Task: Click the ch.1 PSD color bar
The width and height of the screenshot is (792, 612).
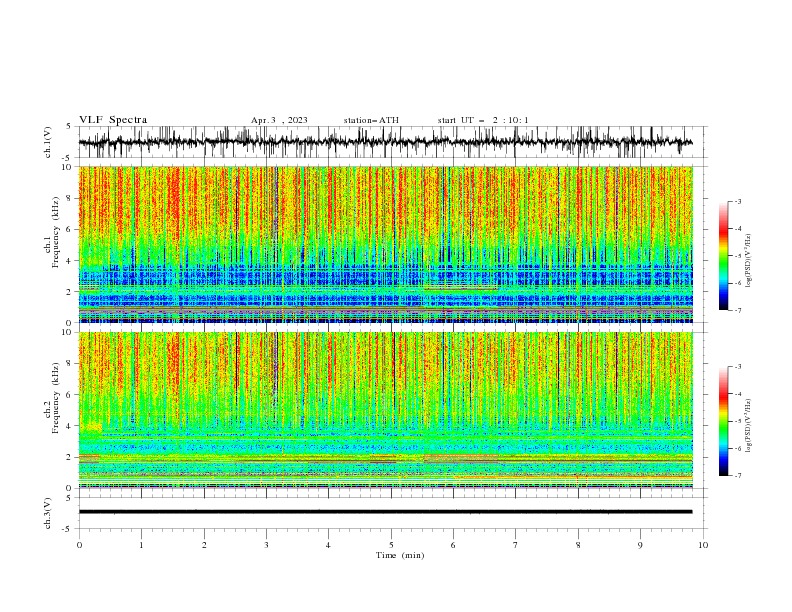Action: (x=723, y=256)
